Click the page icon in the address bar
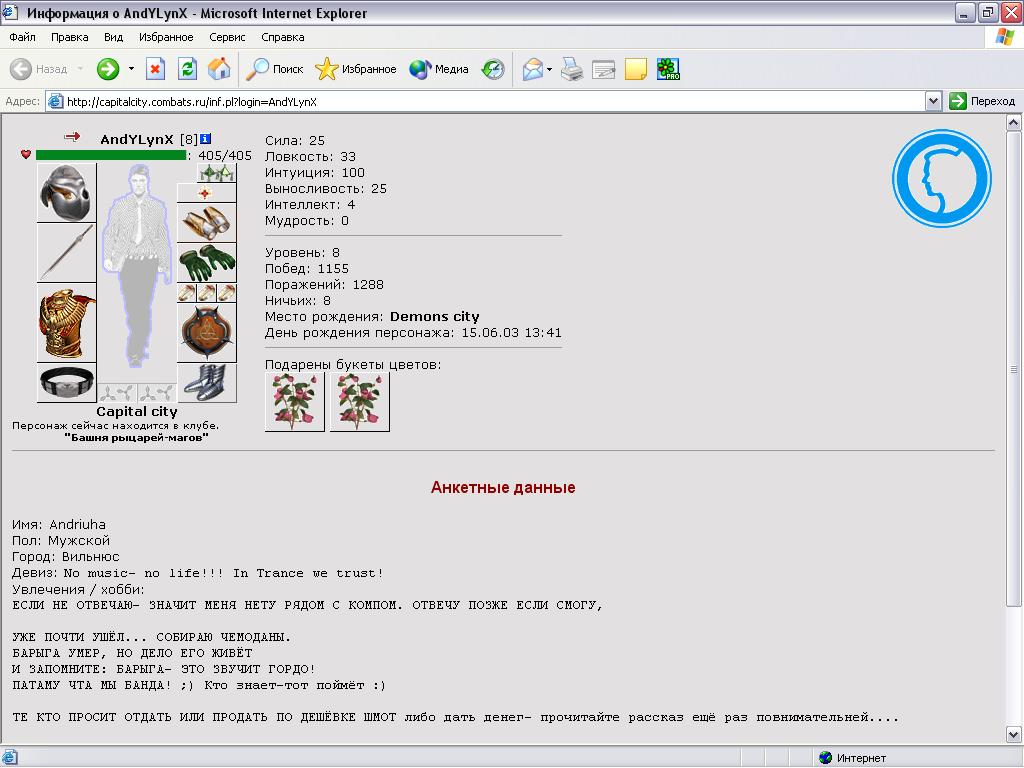This screenshot has width=1024, height=768. (x=56, y=101)
